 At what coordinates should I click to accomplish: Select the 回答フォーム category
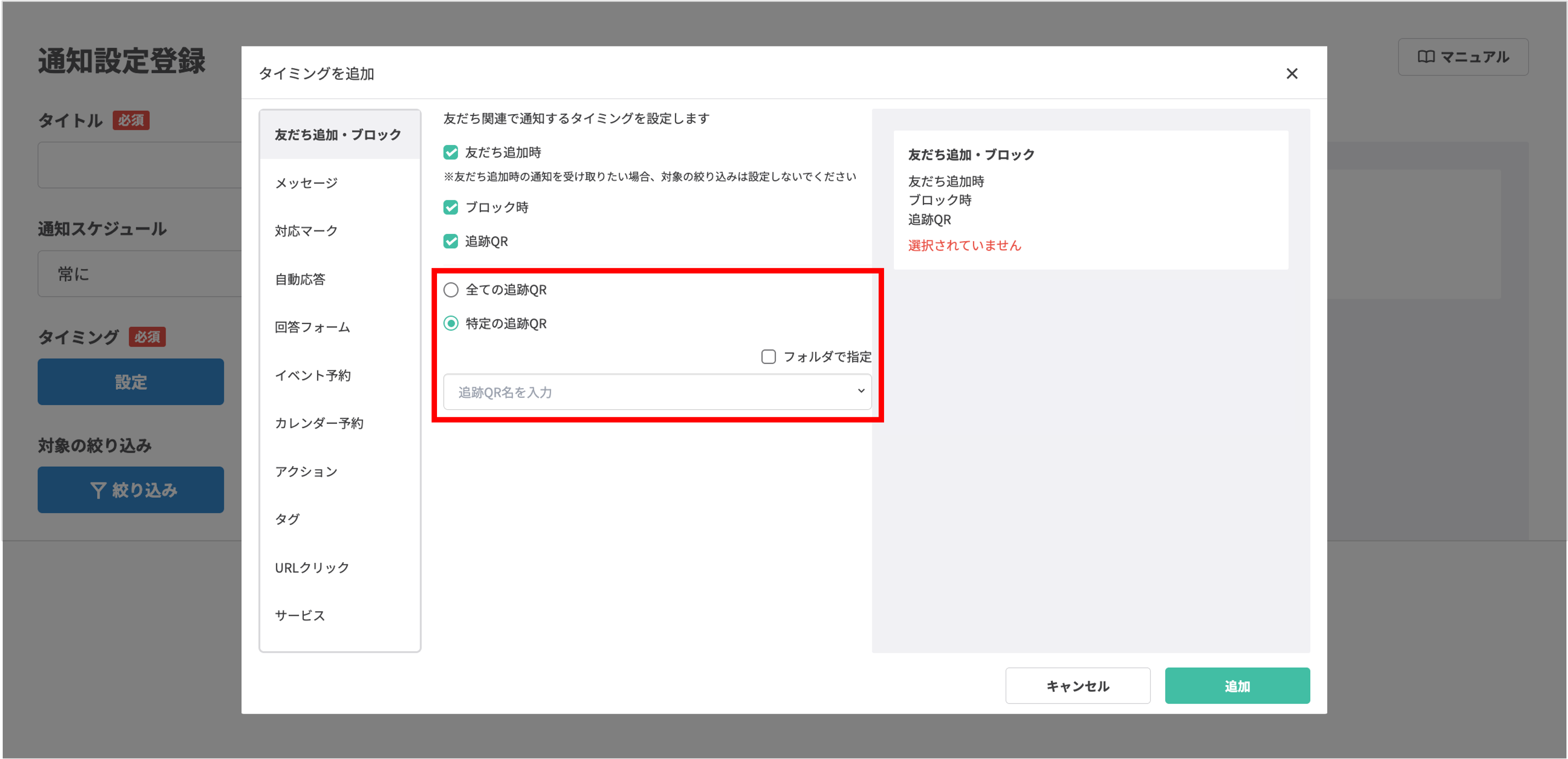click(312, 327)
